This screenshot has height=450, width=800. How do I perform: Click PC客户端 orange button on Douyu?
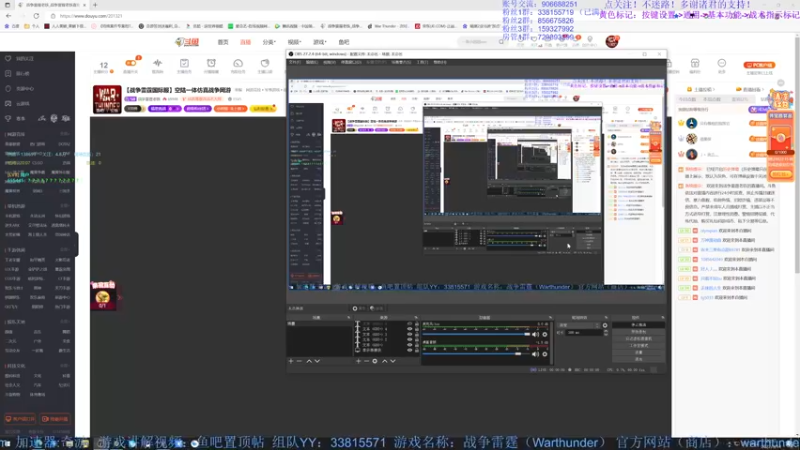coord(759,65)
